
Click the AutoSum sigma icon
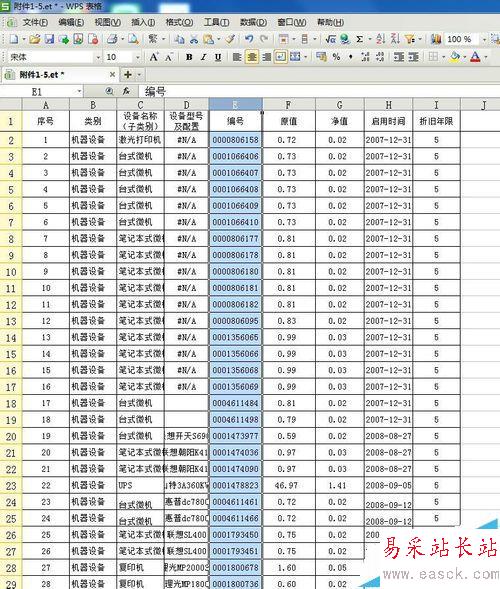point(360,39)
